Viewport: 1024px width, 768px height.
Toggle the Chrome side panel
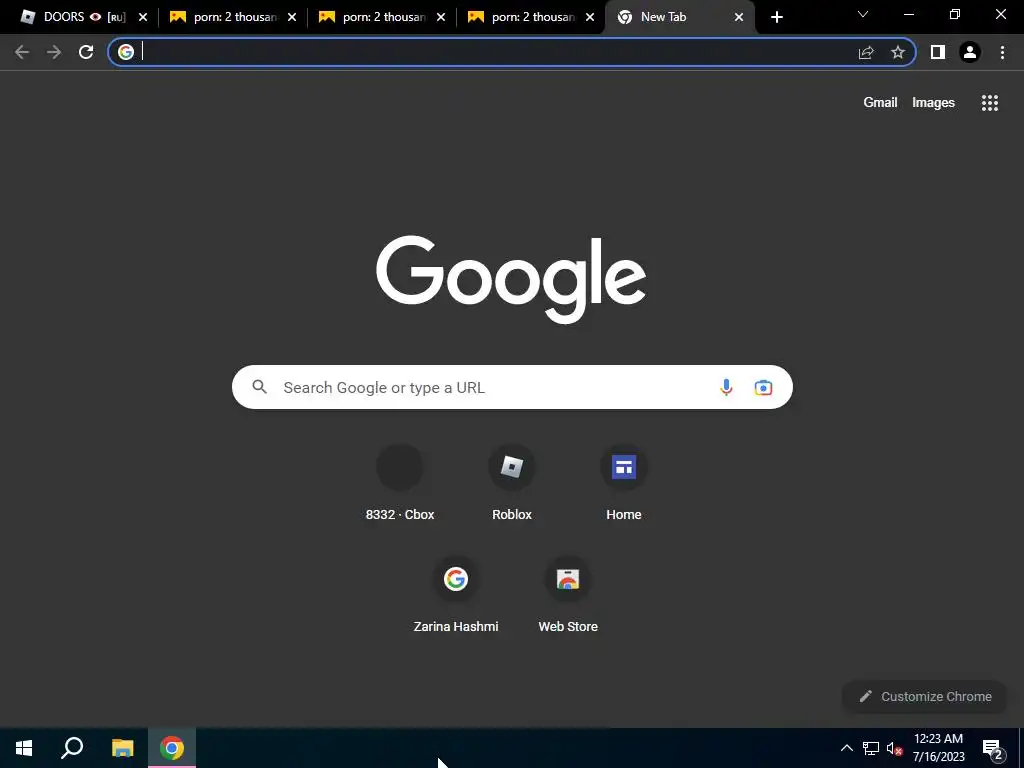938,52
